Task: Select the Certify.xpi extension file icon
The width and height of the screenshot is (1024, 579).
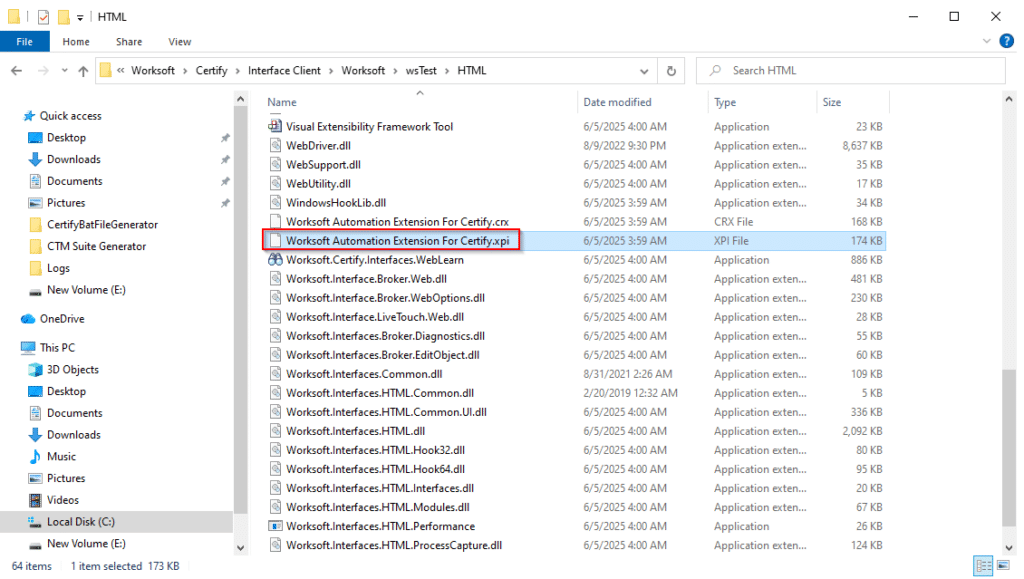Action: 275,241
